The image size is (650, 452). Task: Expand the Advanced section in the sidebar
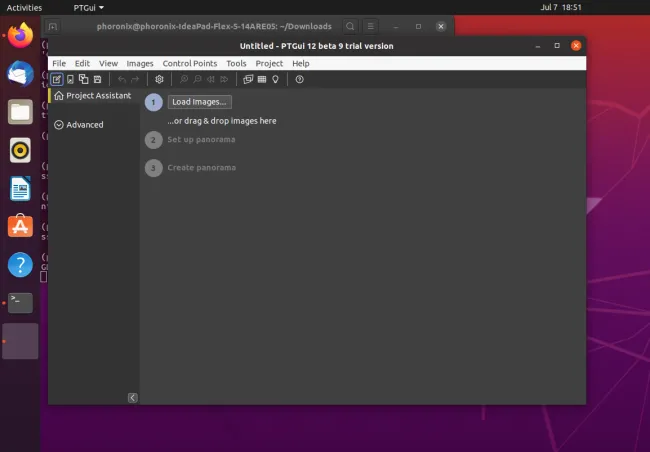[79, 125]
